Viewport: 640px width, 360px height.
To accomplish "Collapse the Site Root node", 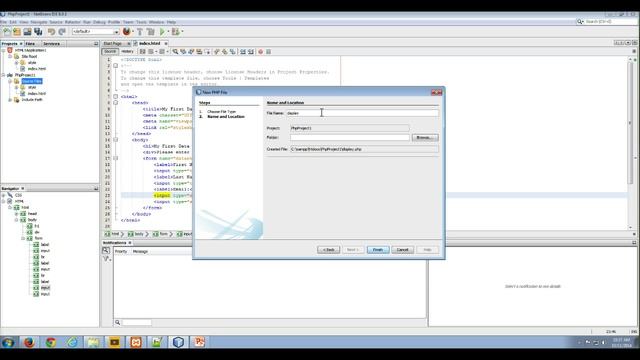I will click(10, 56).
